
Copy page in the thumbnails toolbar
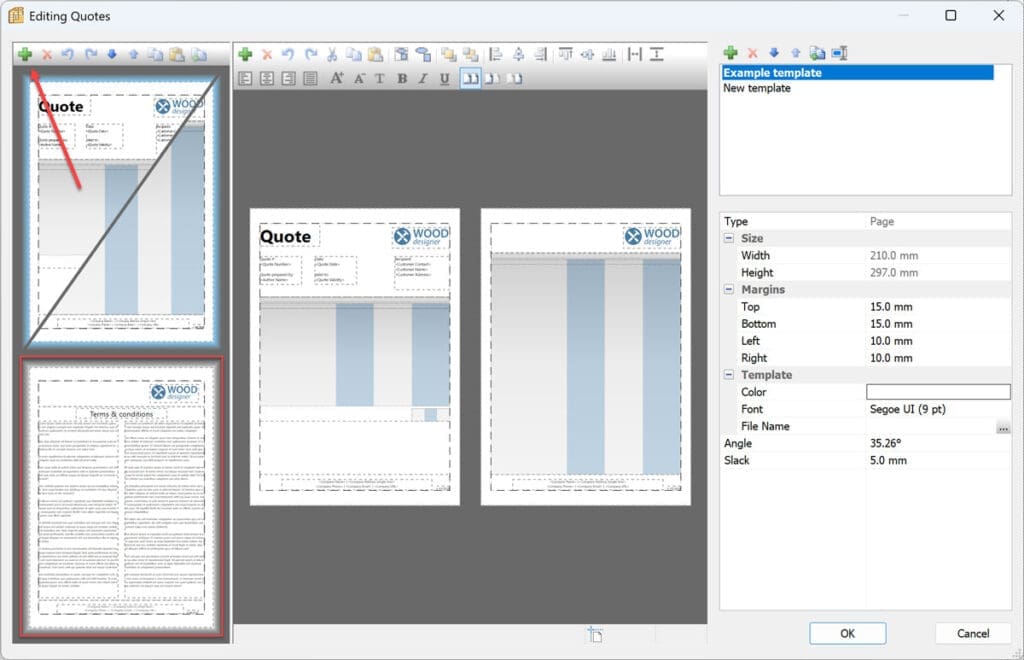coord(155,55)
